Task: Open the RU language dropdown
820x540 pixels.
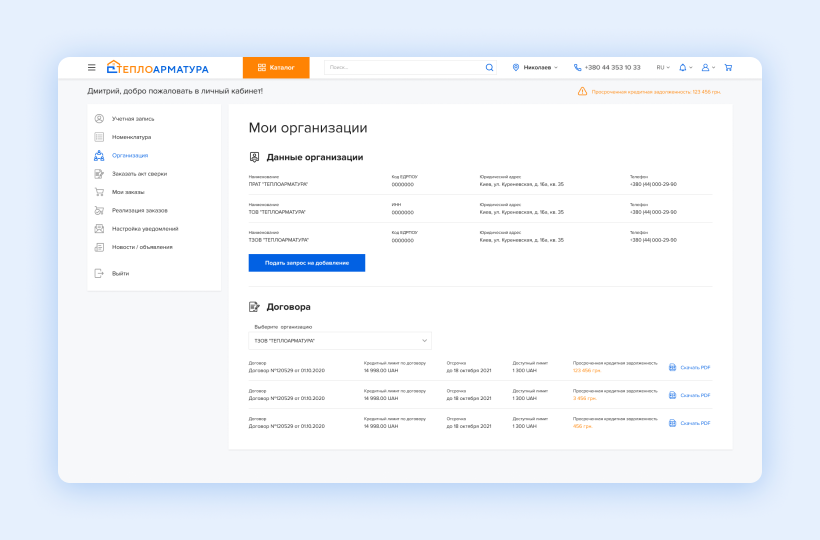Action: coord(663,68)
